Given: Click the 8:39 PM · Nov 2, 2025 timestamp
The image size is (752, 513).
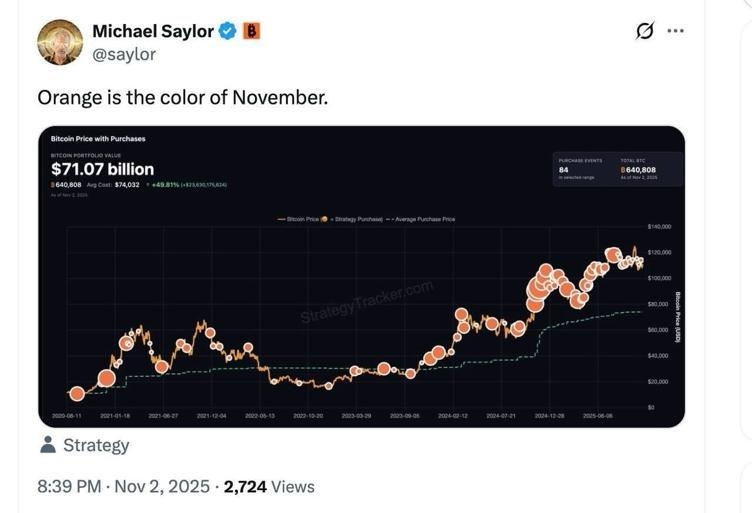Looking at the screenshot, I should click(123, 487).
